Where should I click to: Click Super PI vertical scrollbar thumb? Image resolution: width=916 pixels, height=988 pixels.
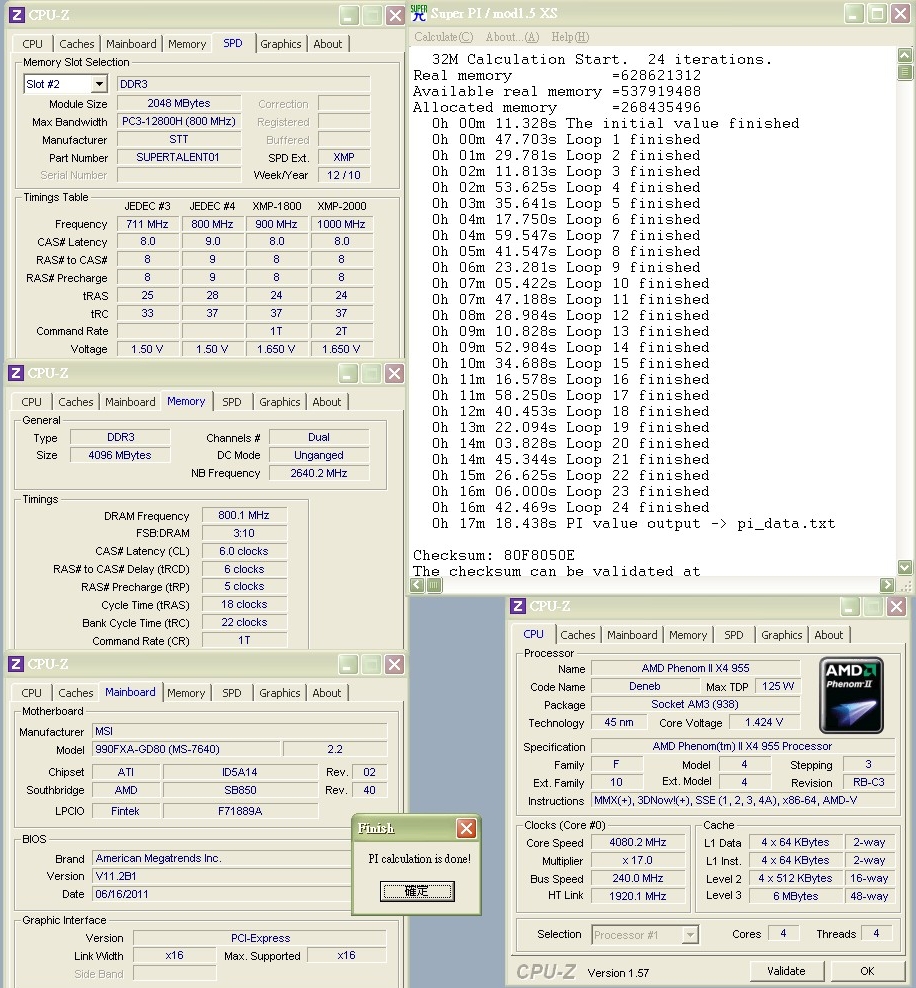[905, 72]
